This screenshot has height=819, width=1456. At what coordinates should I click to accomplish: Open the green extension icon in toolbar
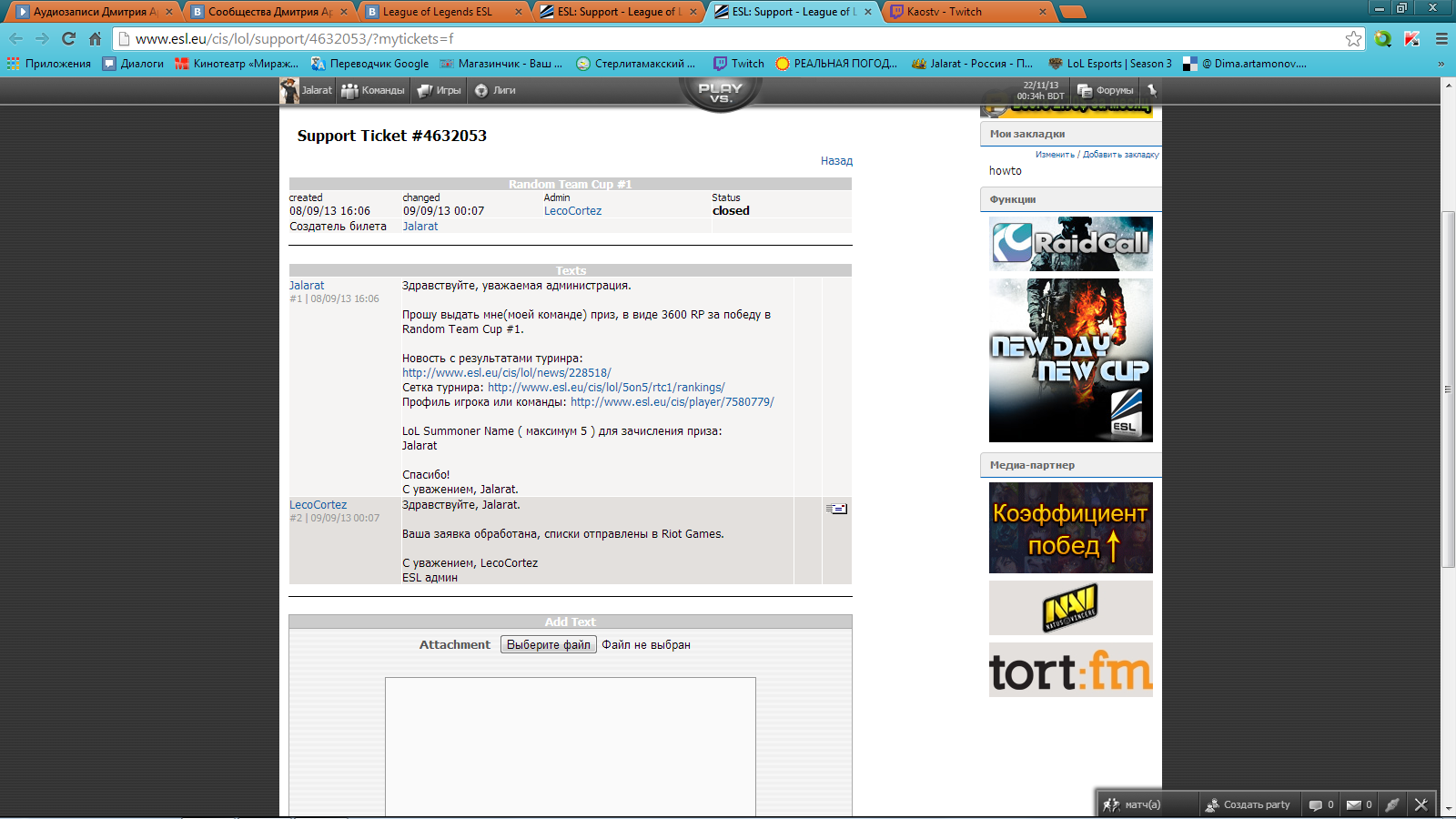1383,38
